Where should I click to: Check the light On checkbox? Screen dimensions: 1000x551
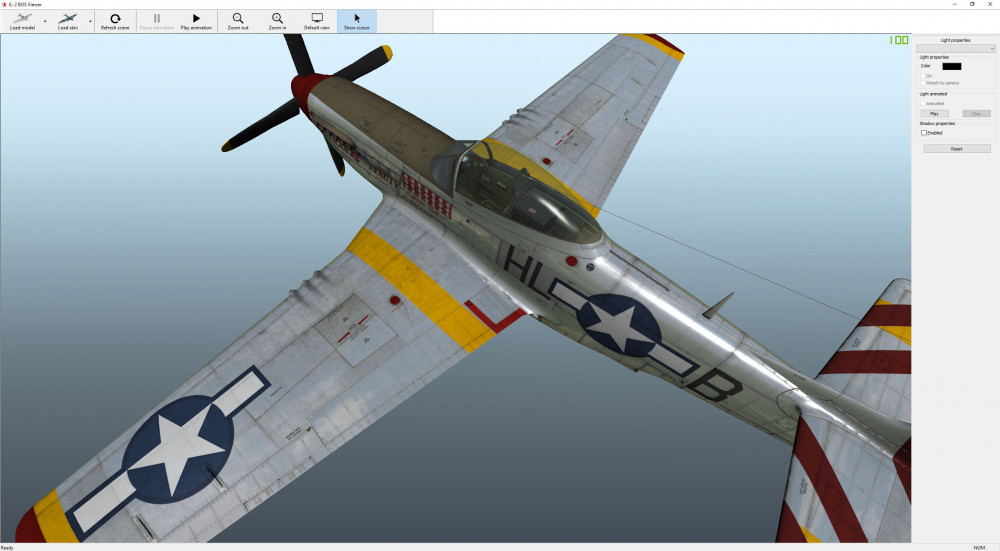click(923, 75)
